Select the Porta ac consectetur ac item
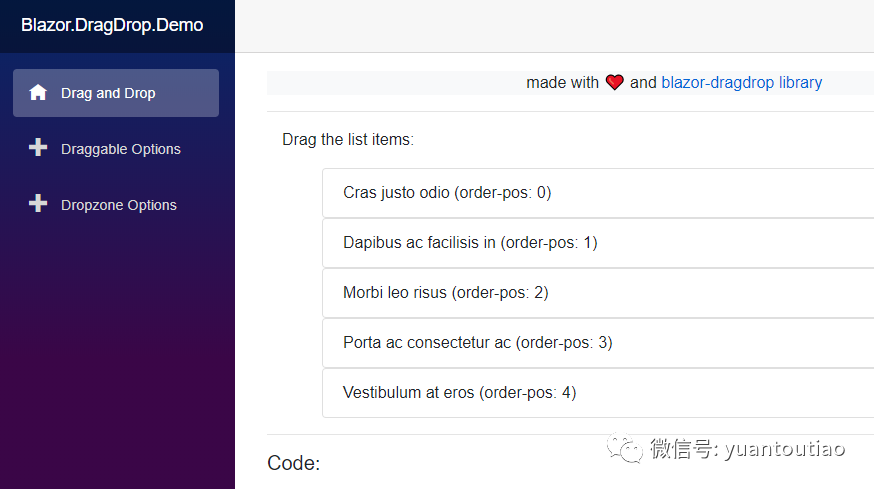This screenshot has height=489, width=874. click(x=598, y=343)
